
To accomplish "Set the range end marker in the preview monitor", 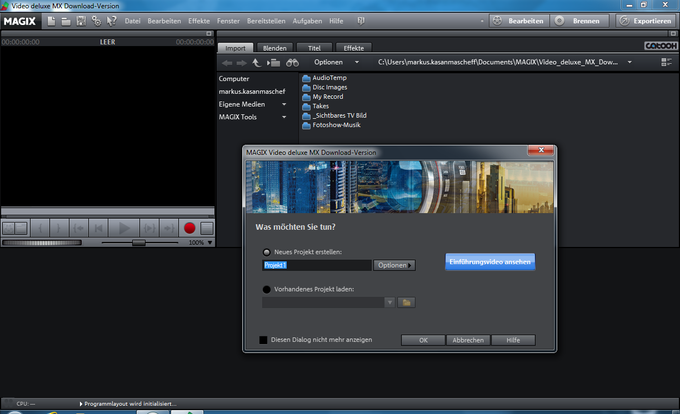I will point(59,228).
